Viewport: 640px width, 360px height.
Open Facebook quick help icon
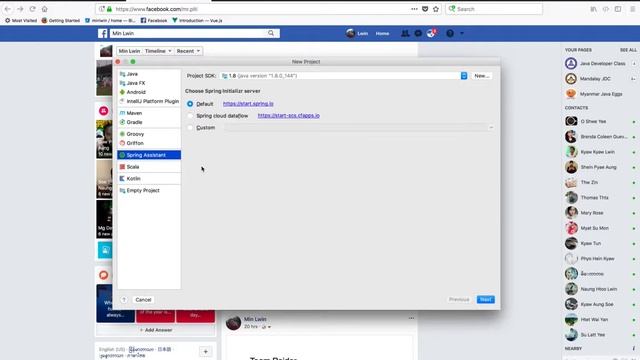pos(450,33)
